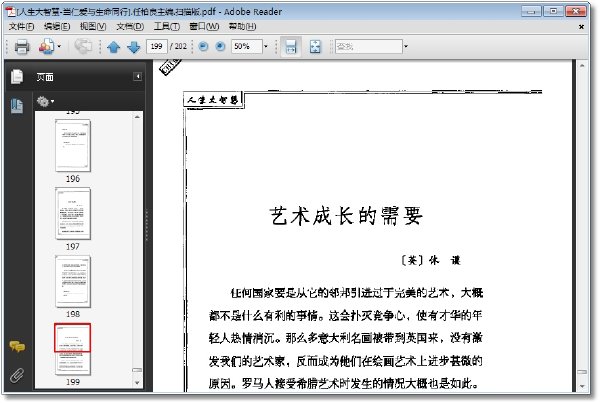Click document scroll down arrow
600x404 pixels.
coord(582,386)
